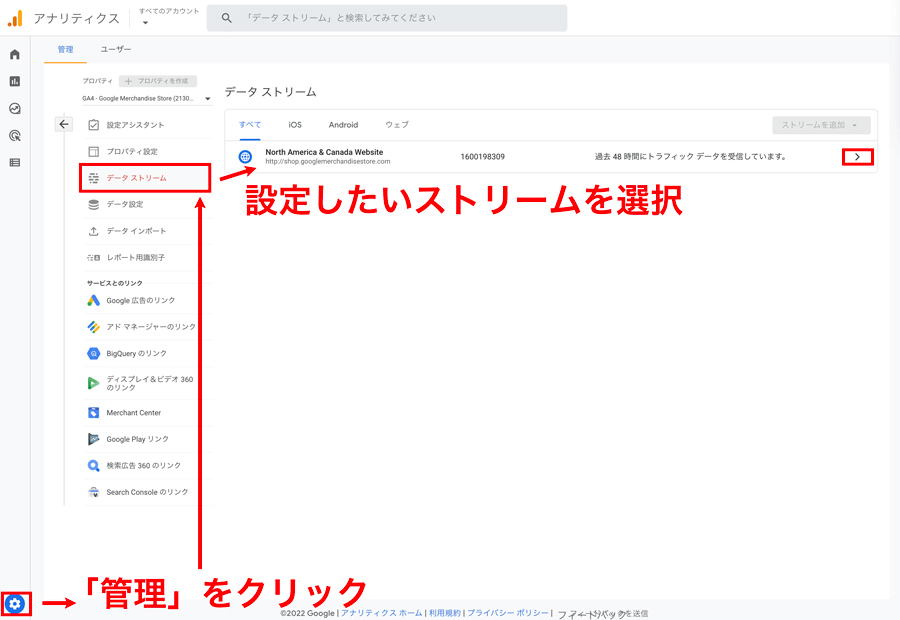Click the Search Console icon
The width and height of the screenshot is (900, 620).
pyautogui.click(x=94, y=492)
